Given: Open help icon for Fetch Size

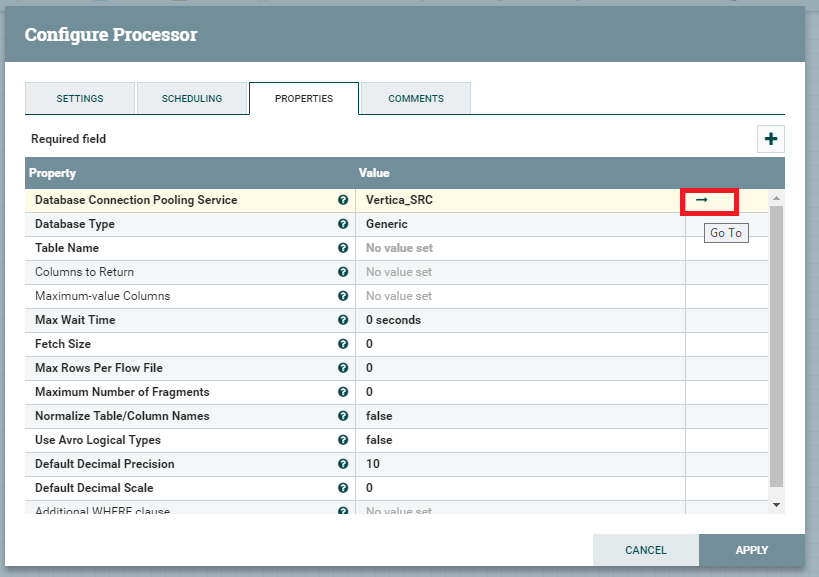Looking at the screenshot, I should coord(343,344).
